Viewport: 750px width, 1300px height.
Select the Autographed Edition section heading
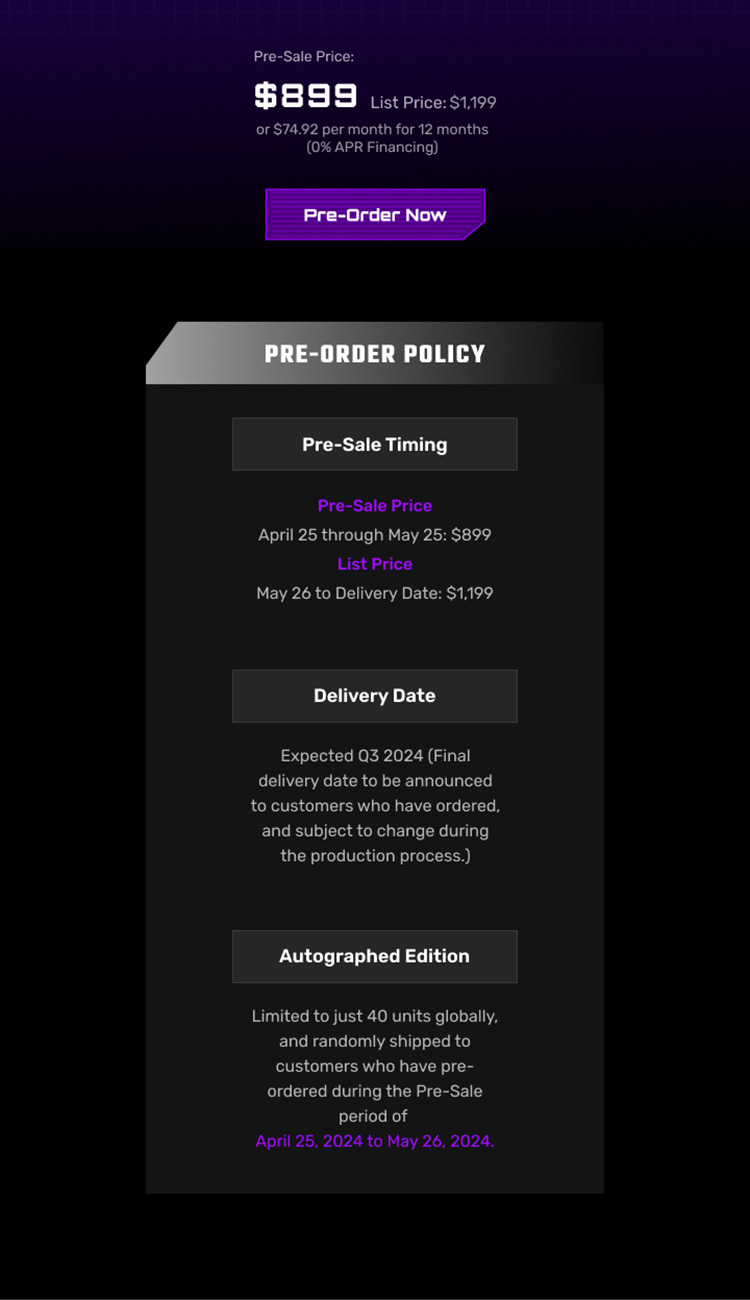coord(375,956)
